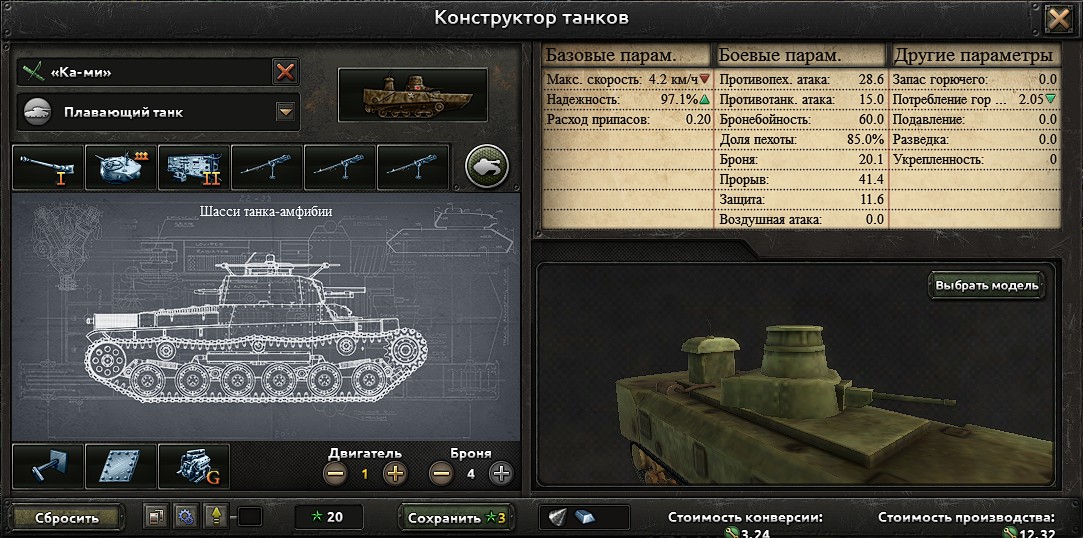Expand the Плавающий танк type dropdown
Viewport: 1083px width, 538px height.
285,111
